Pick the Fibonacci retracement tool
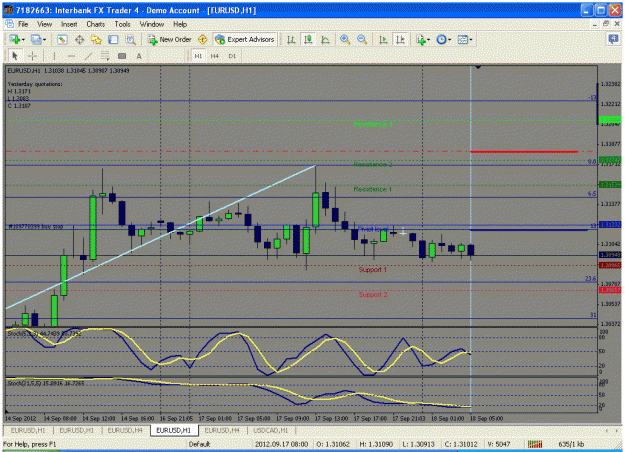625x452 pixels. coord(105,56)
